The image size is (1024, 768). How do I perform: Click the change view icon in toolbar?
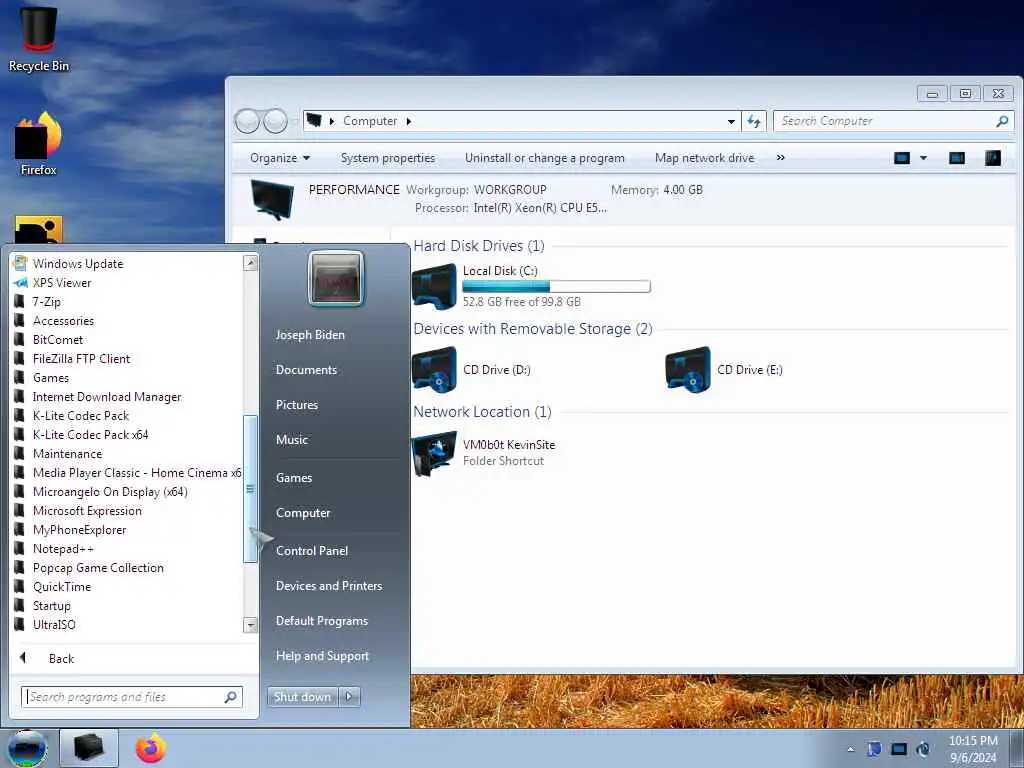[901, 158]
